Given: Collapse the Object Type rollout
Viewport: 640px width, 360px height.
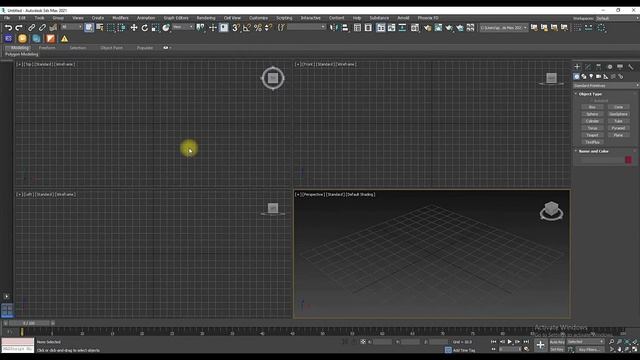Looking at the screenshot, I should pos(590,94).
